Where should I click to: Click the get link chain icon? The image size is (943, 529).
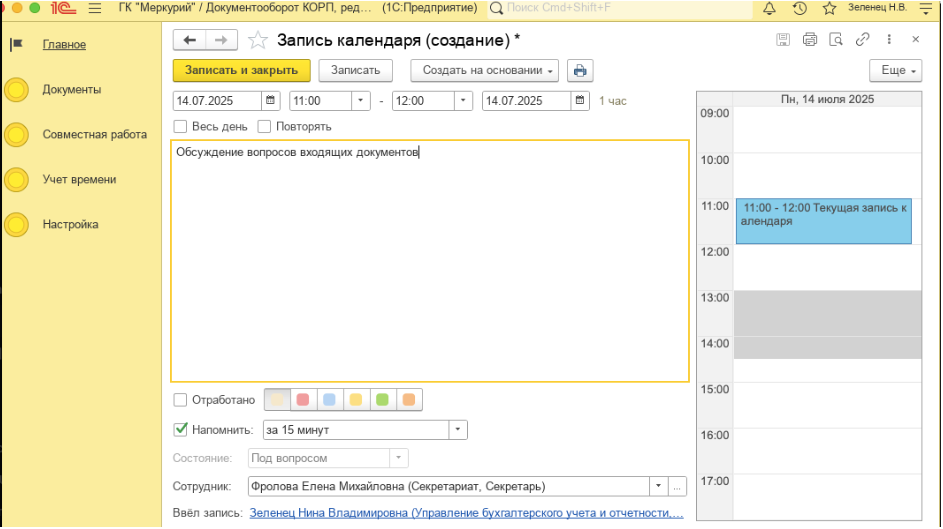(862, 40)
